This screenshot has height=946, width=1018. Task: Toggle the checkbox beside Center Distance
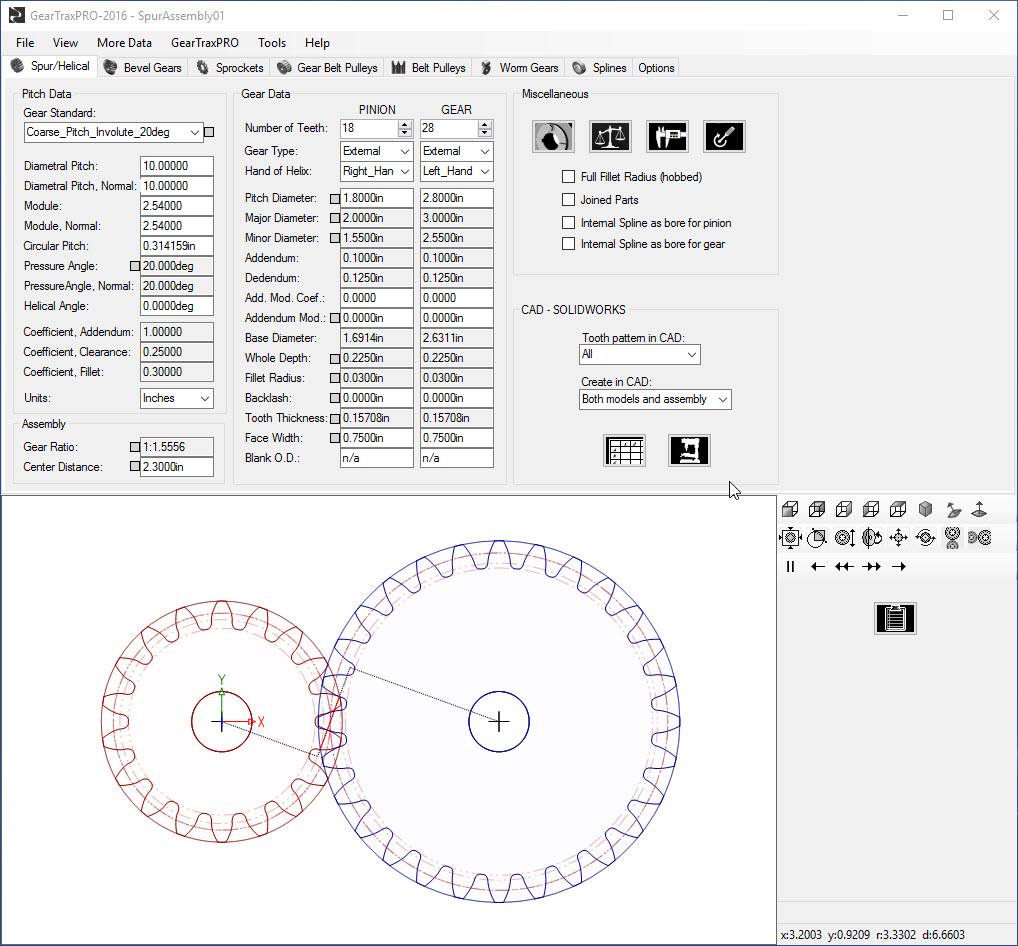point(135,466)
